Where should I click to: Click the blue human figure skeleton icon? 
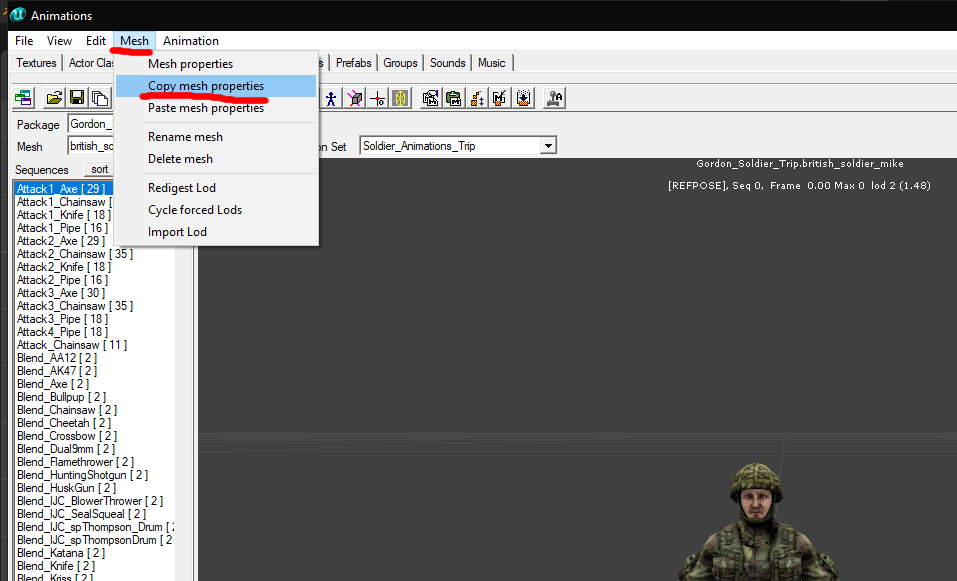pyautogui.click(x=331, y=98)
